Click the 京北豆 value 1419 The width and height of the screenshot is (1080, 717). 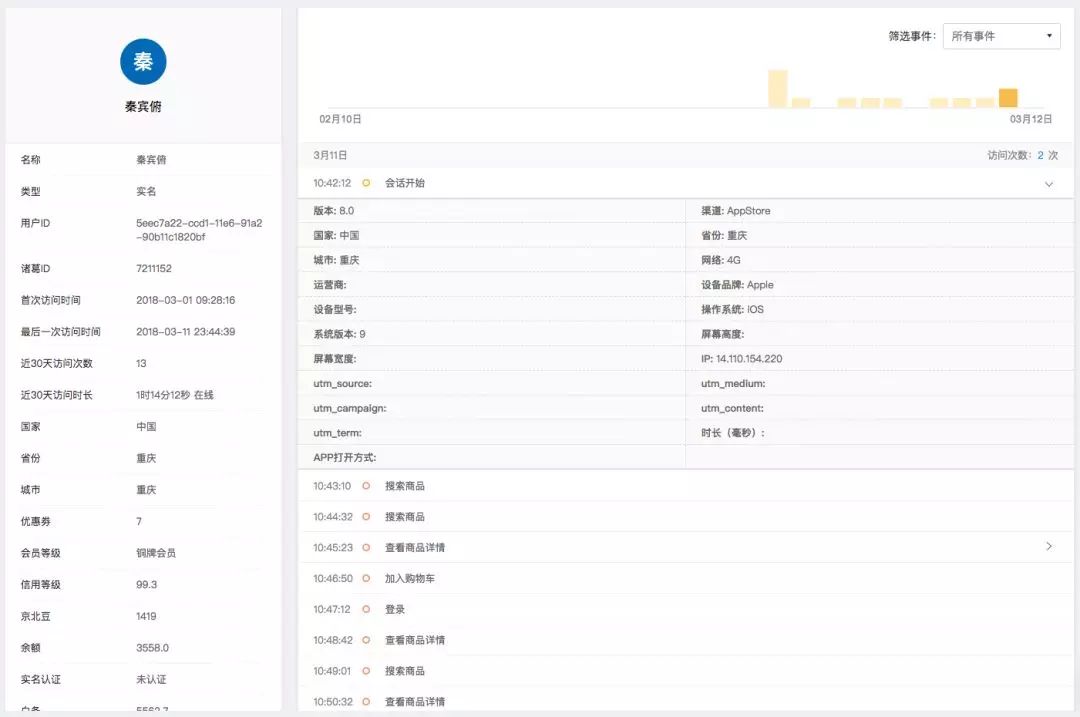(146, 616)
